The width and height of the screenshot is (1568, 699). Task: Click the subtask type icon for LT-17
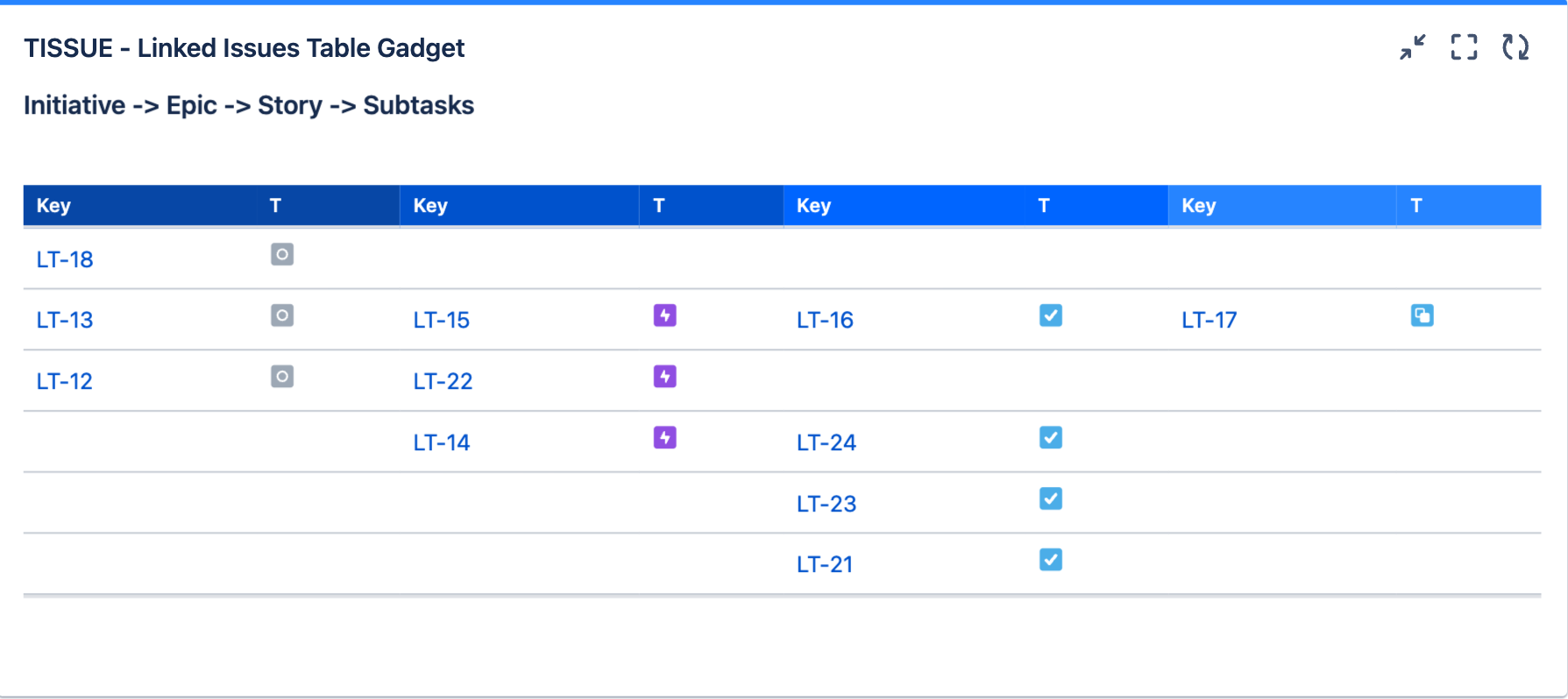1422,315
